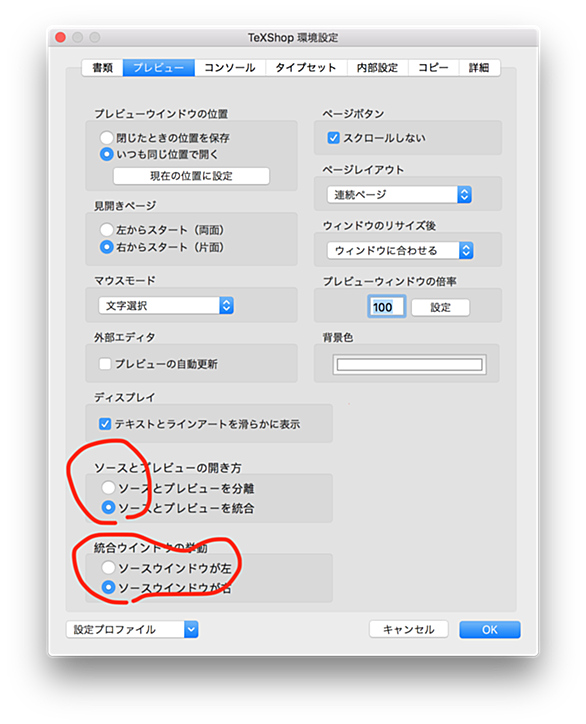The height and width of the screenshot is (724, 586).
Task: Select the プレビュー tab
Action: point(158,67)
